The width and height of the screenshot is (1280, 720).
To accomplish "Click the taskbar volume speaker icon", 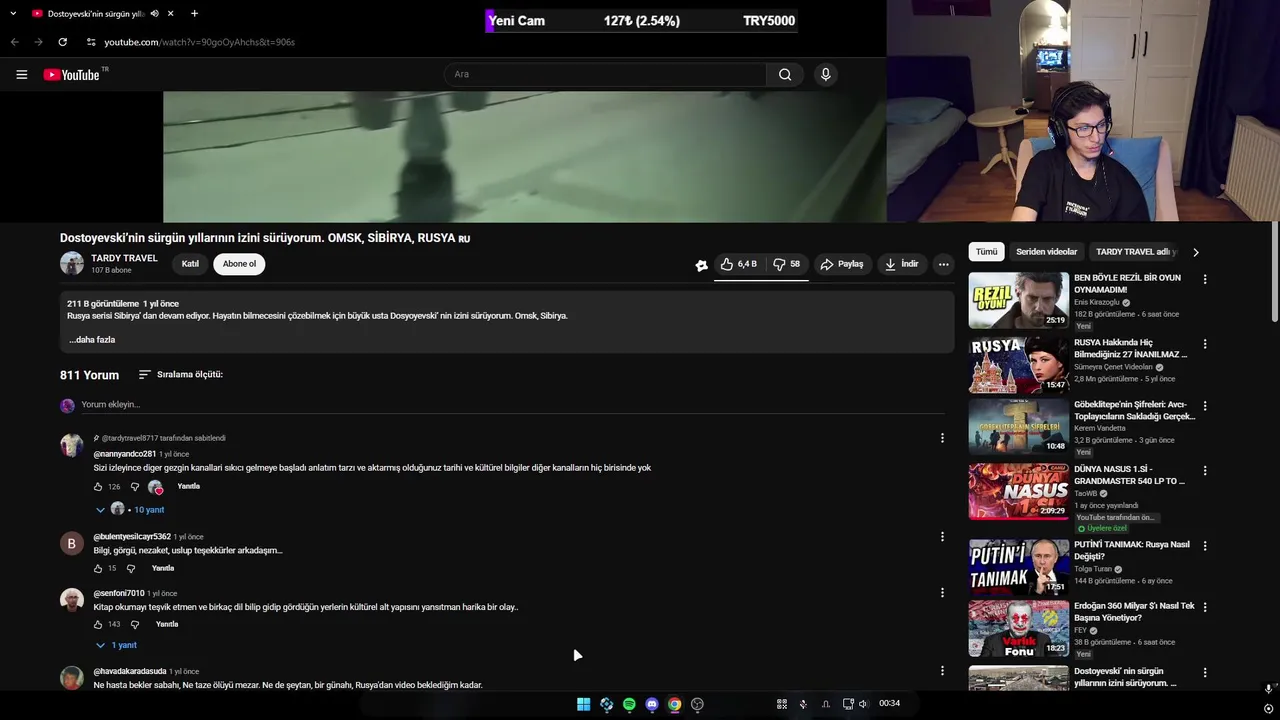I will point(863,704).
